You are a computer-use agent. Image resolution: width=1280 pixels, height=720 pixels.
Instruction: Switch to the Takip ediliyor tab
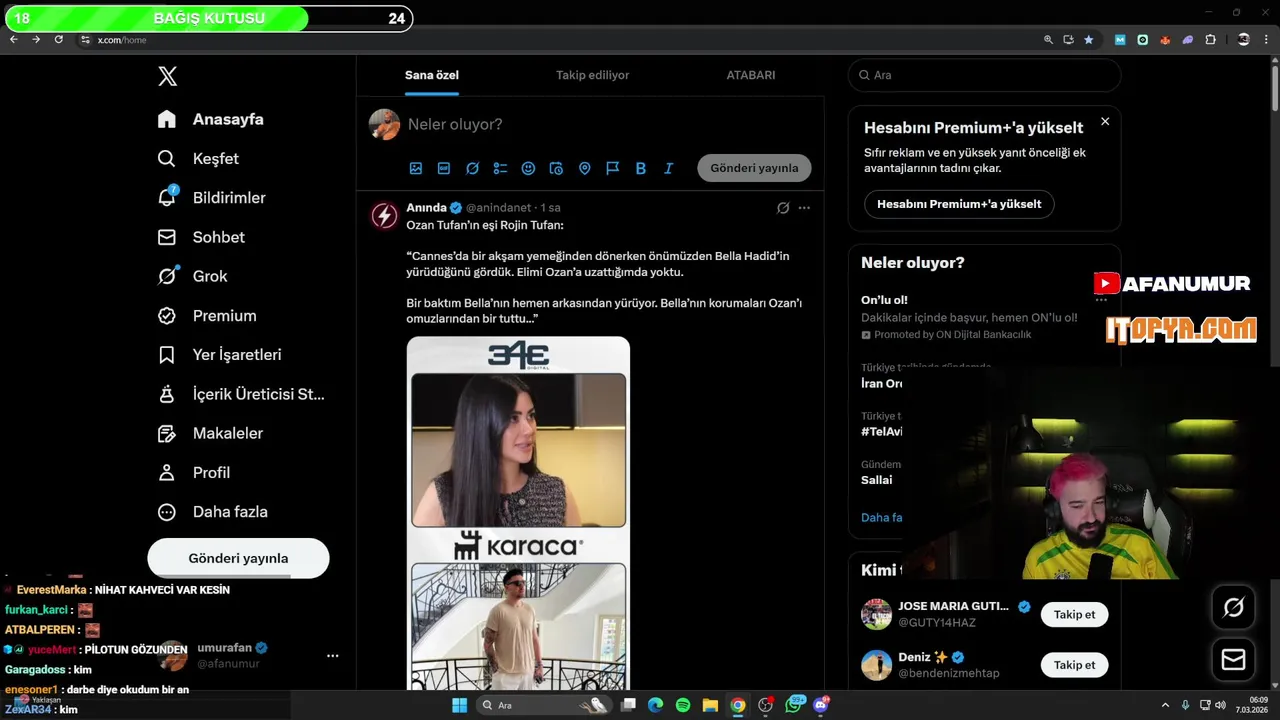tap(592, 75)
